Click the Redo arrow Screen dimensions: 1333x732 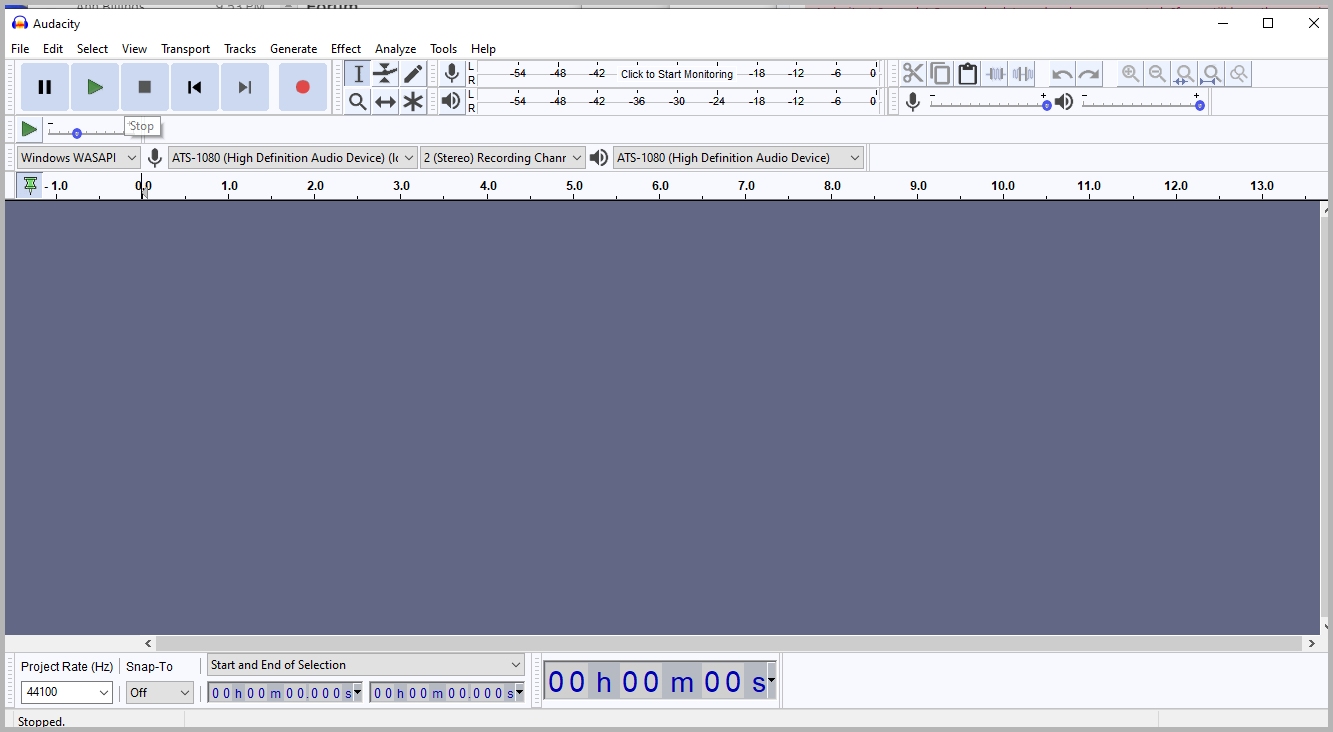tap(1089, 74)
